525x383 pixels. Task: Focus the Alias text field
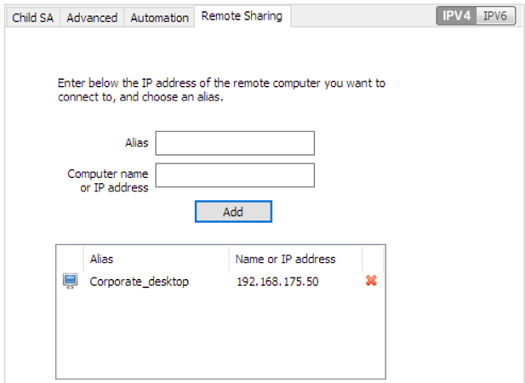click(x=235, y=143)
